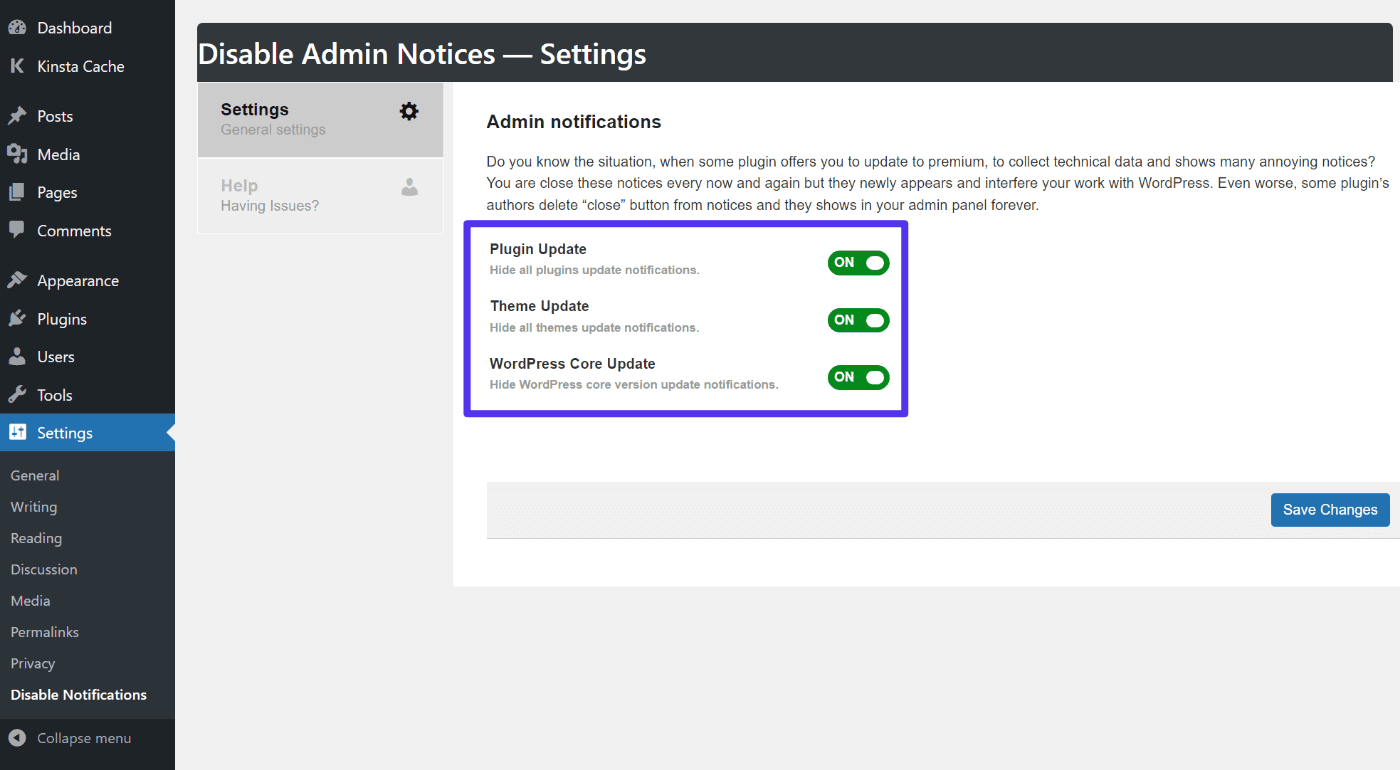This screenshot has height=770, width=1400.
Task: Disable the Theme Update switch
Action: [858, 320]
